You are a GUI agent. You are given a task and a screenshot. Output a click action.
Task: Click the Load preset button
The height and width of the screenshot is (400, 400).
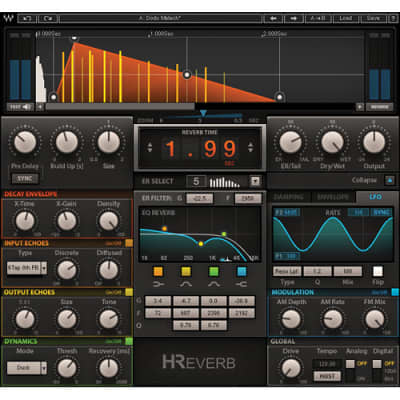(346, 19)
